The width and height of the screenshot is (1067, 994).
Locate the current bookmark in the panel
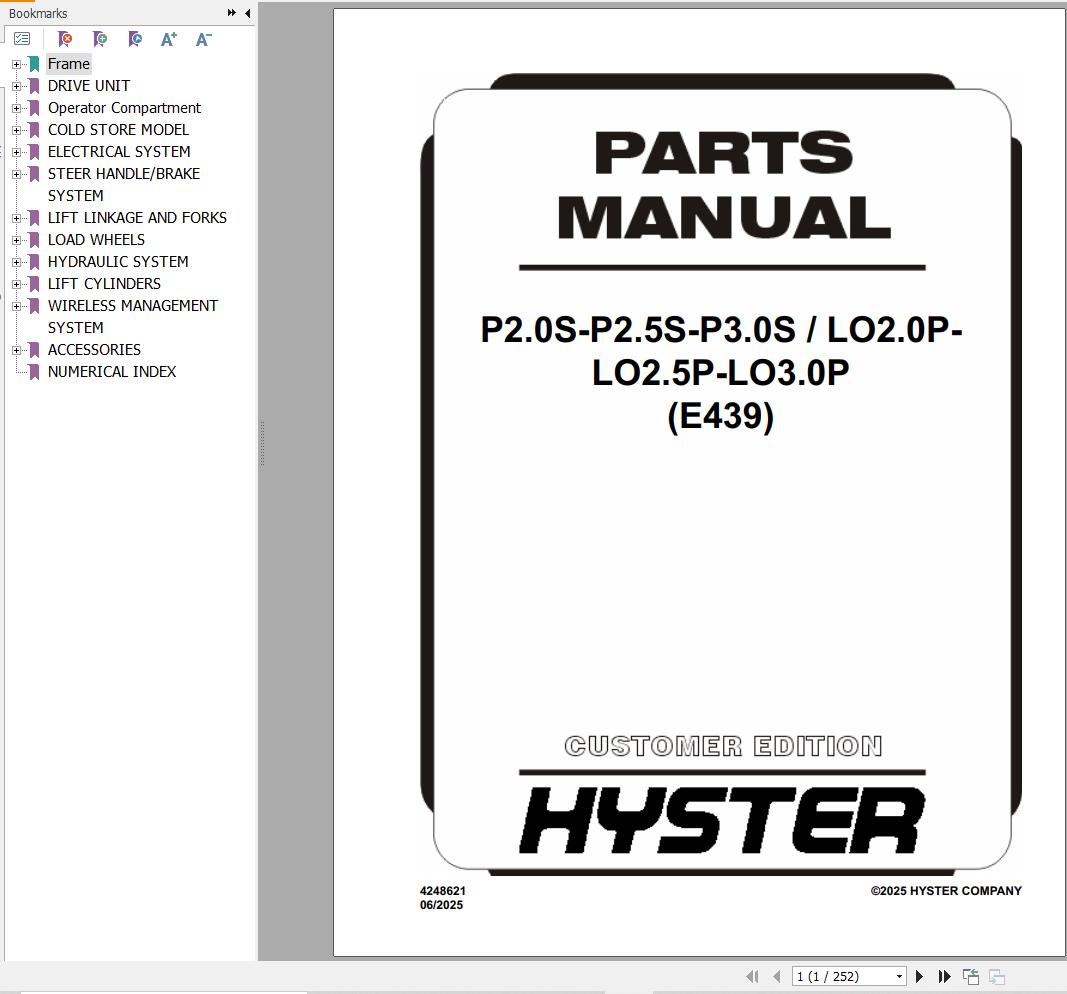click(x=135, y=39)
